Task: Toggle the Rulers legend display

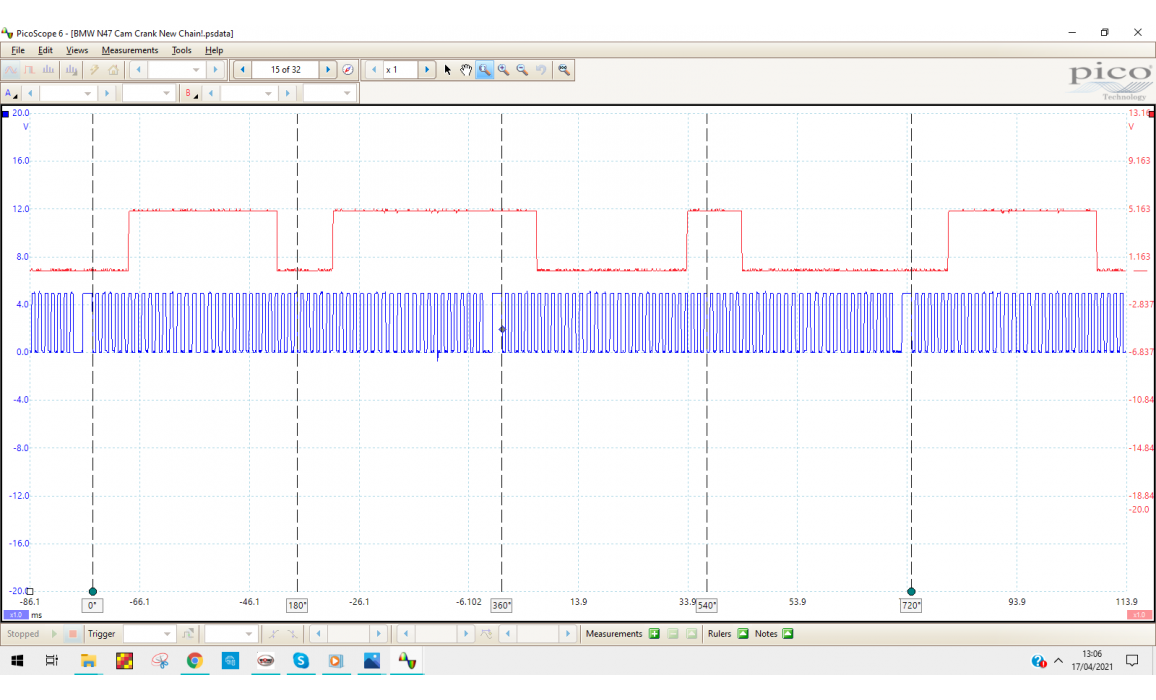Action: 743,634
